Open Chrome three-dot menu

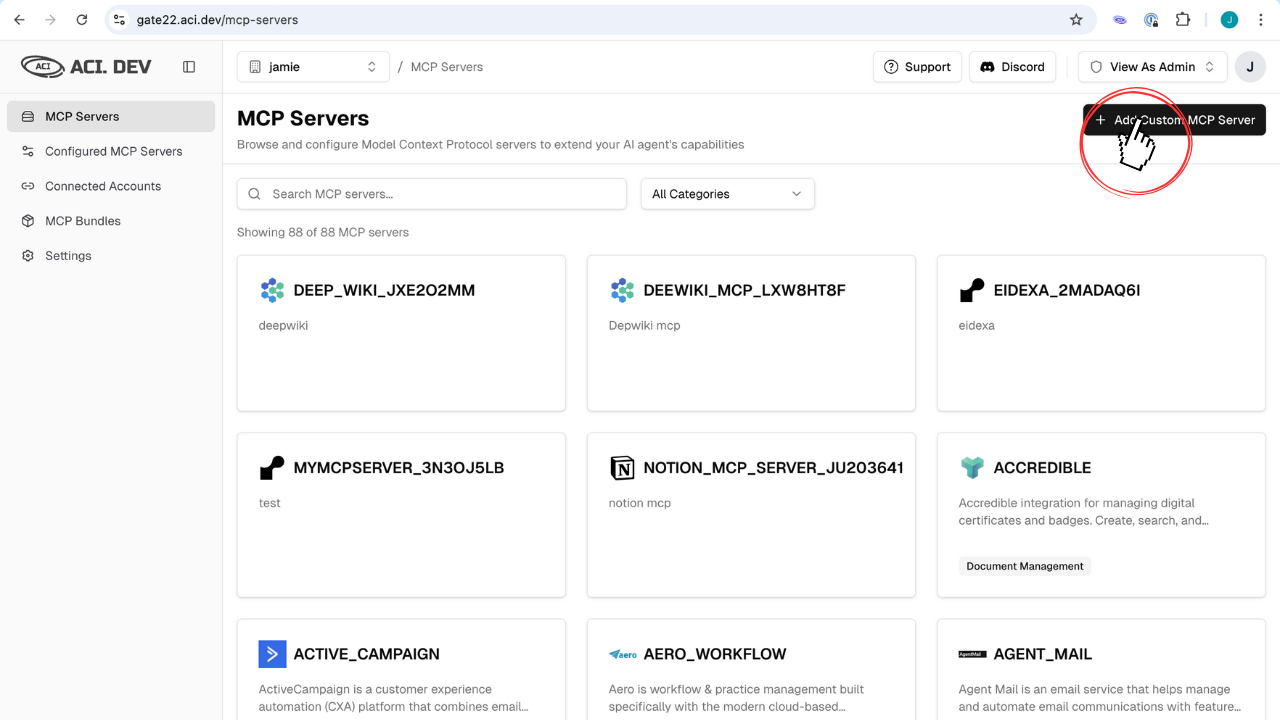[x=1260, y=20]
